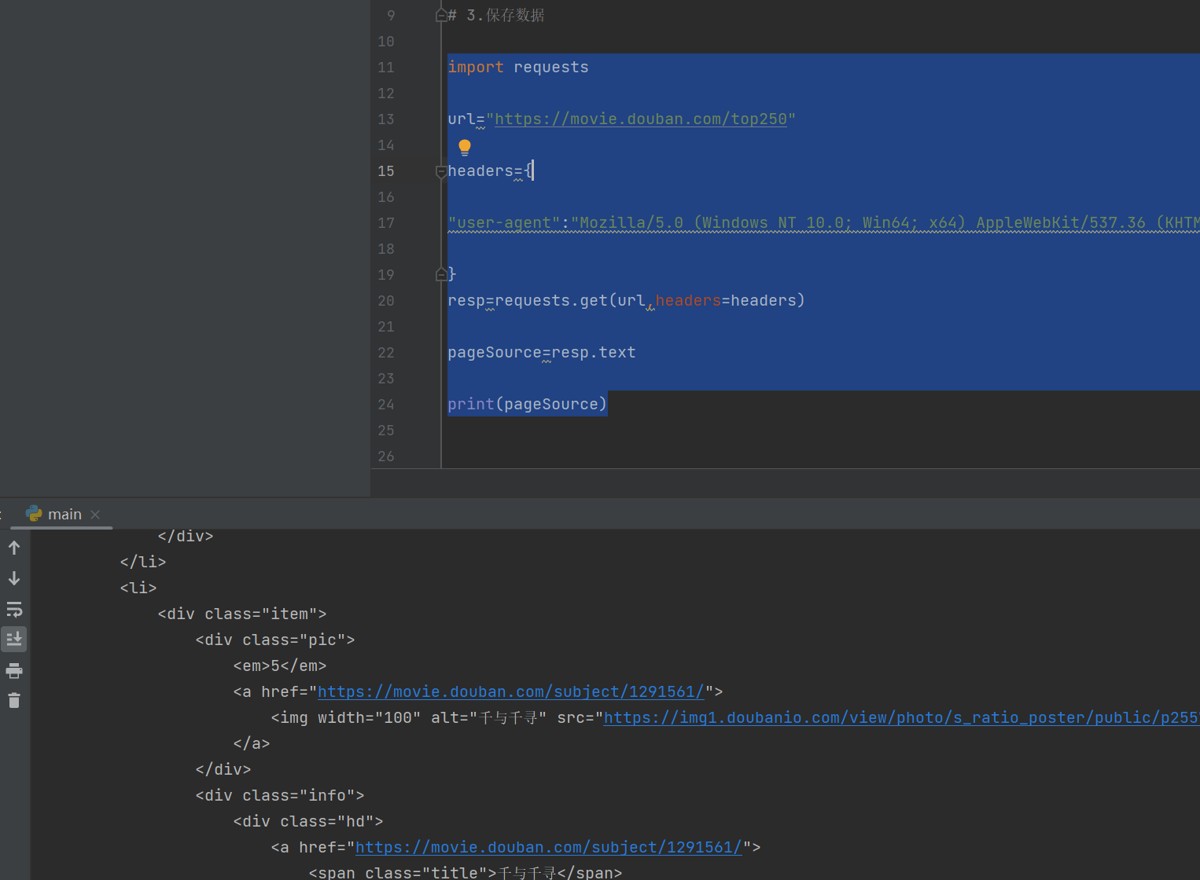Screen dimensions: 1200x880
Task: Click the print console output icon
Action: [14, 670]
